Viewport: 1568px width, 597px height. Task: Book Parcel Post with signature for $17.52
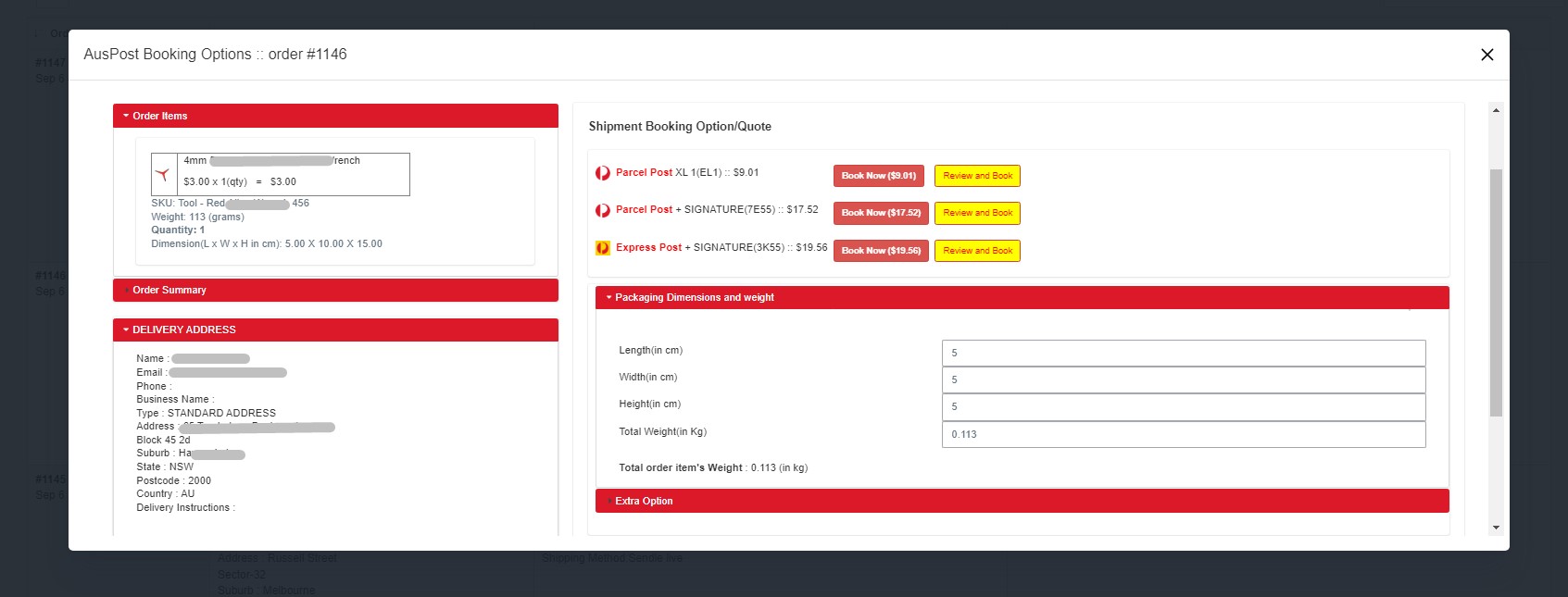click(881, 213)
